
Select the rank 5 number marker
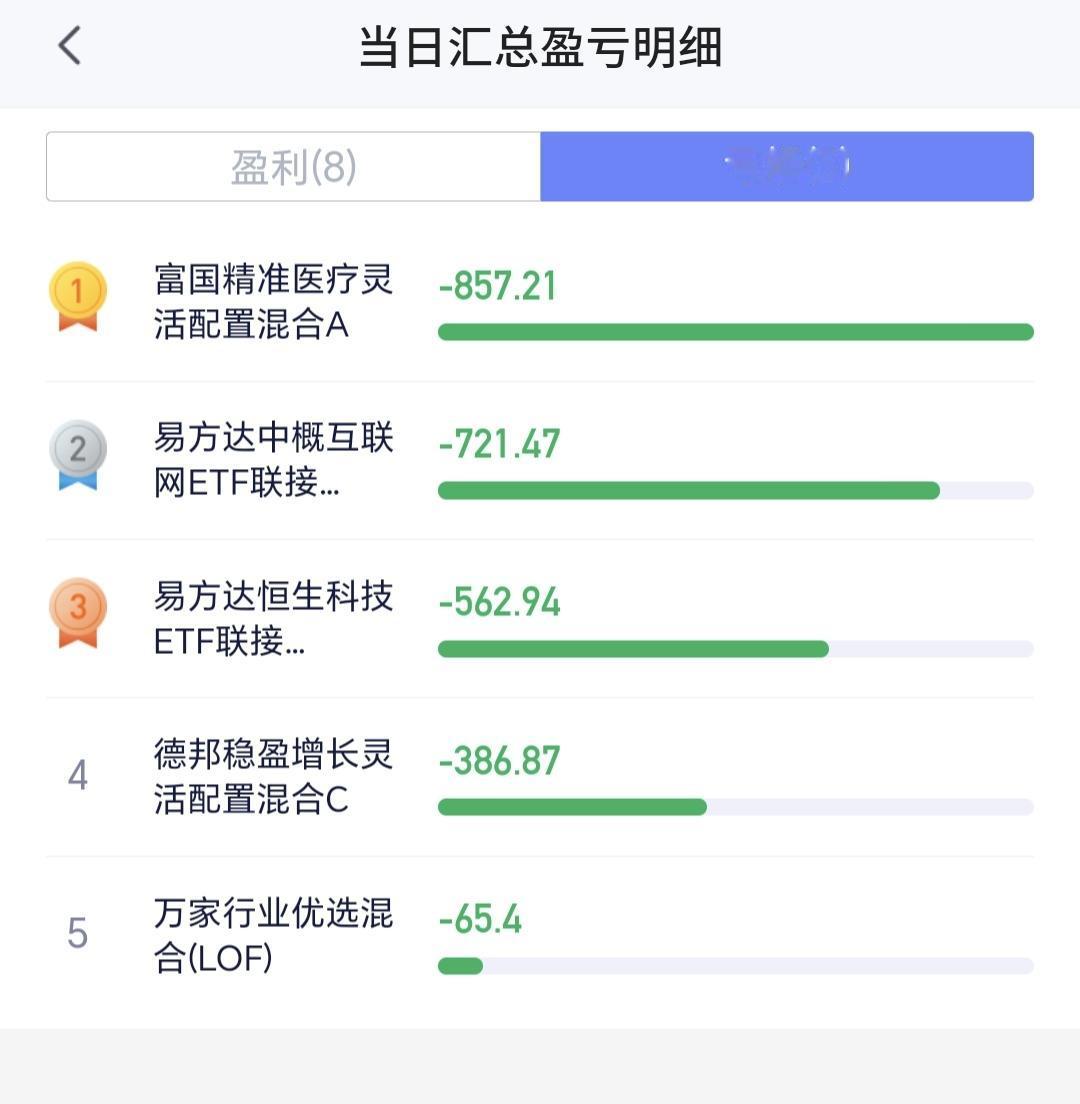tap(77, 933)
